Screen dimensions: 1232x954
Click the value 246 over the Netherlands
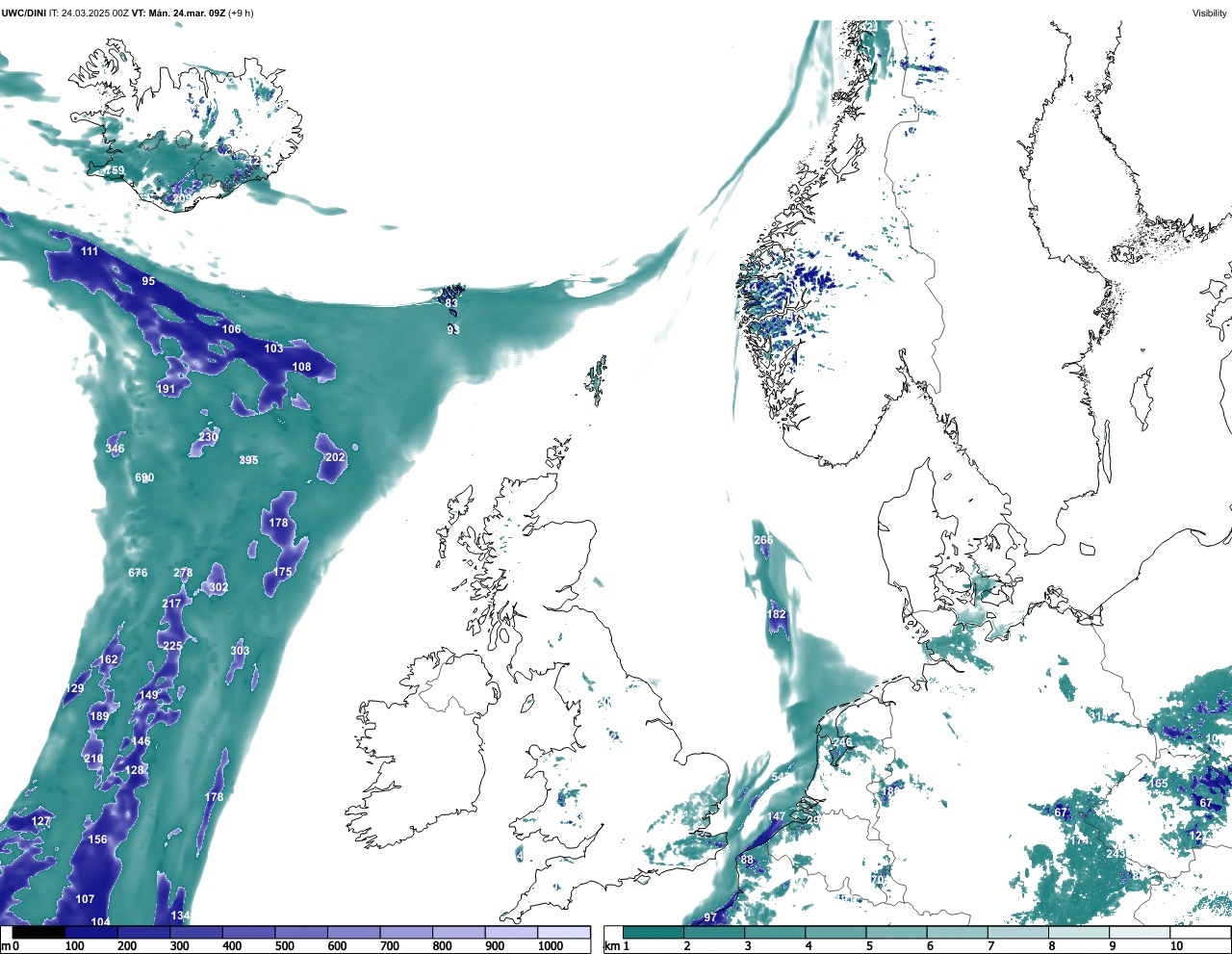(842, 742)
